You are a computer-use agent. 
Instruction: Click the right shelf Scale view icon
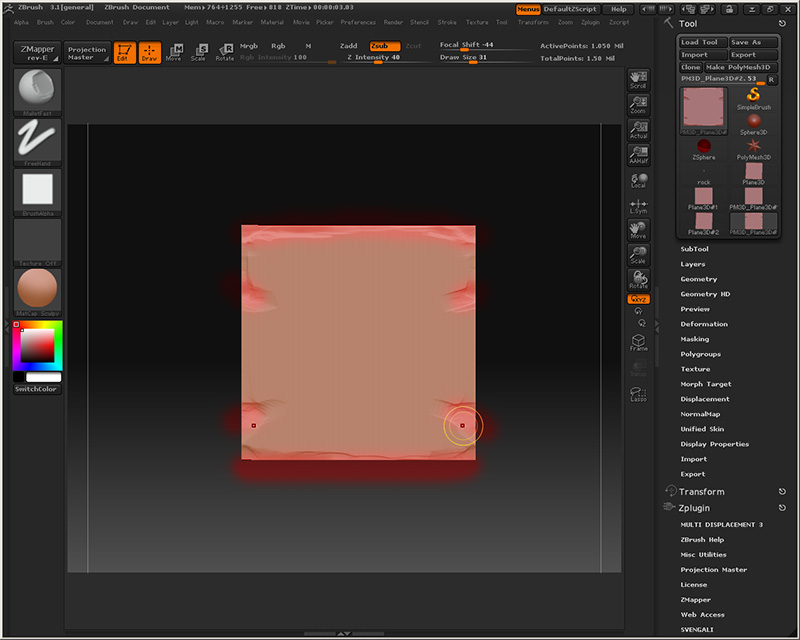click(638, 255)
